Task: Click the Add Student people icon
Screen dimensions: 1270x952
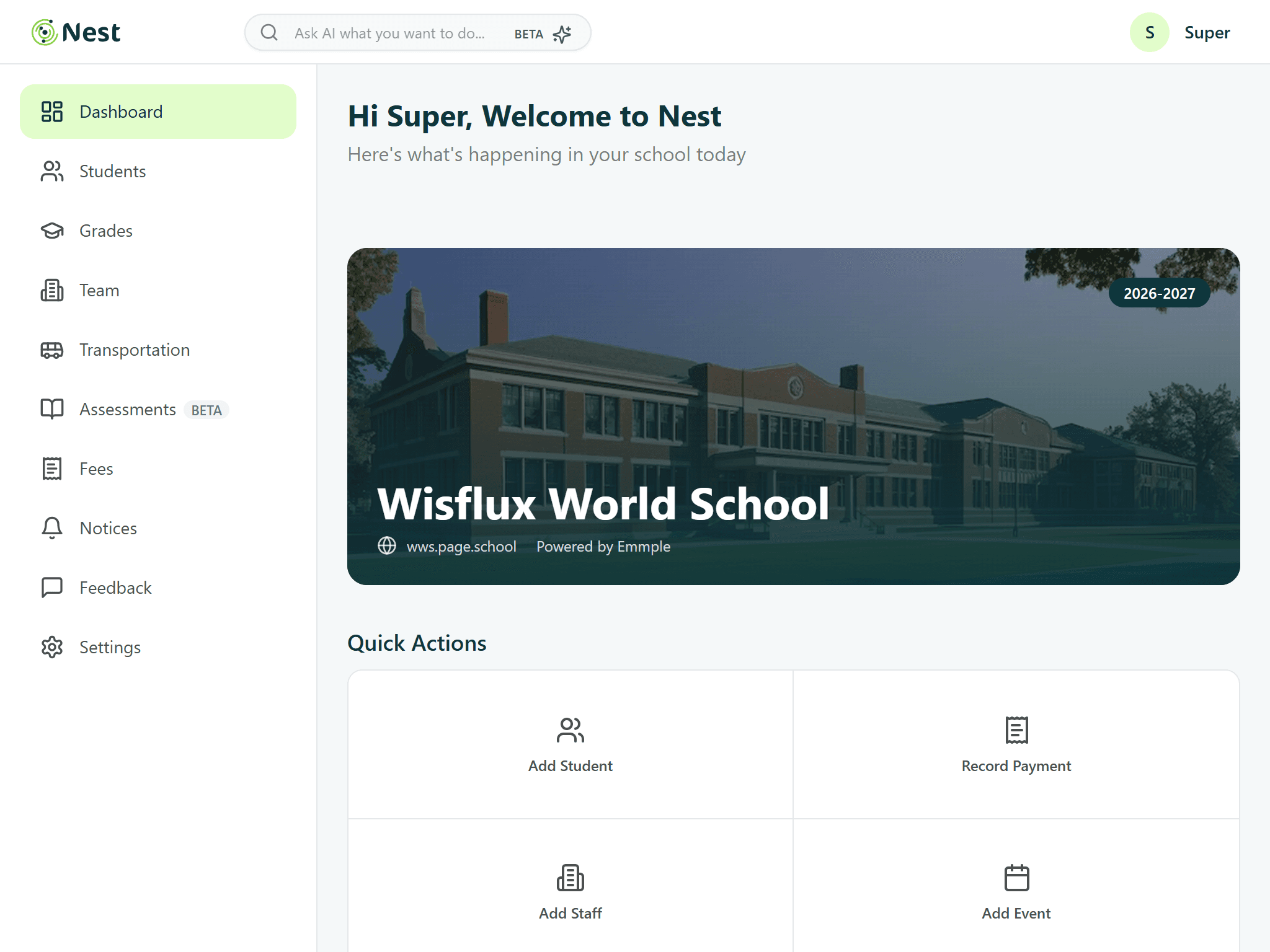Action: coord(571,730)
